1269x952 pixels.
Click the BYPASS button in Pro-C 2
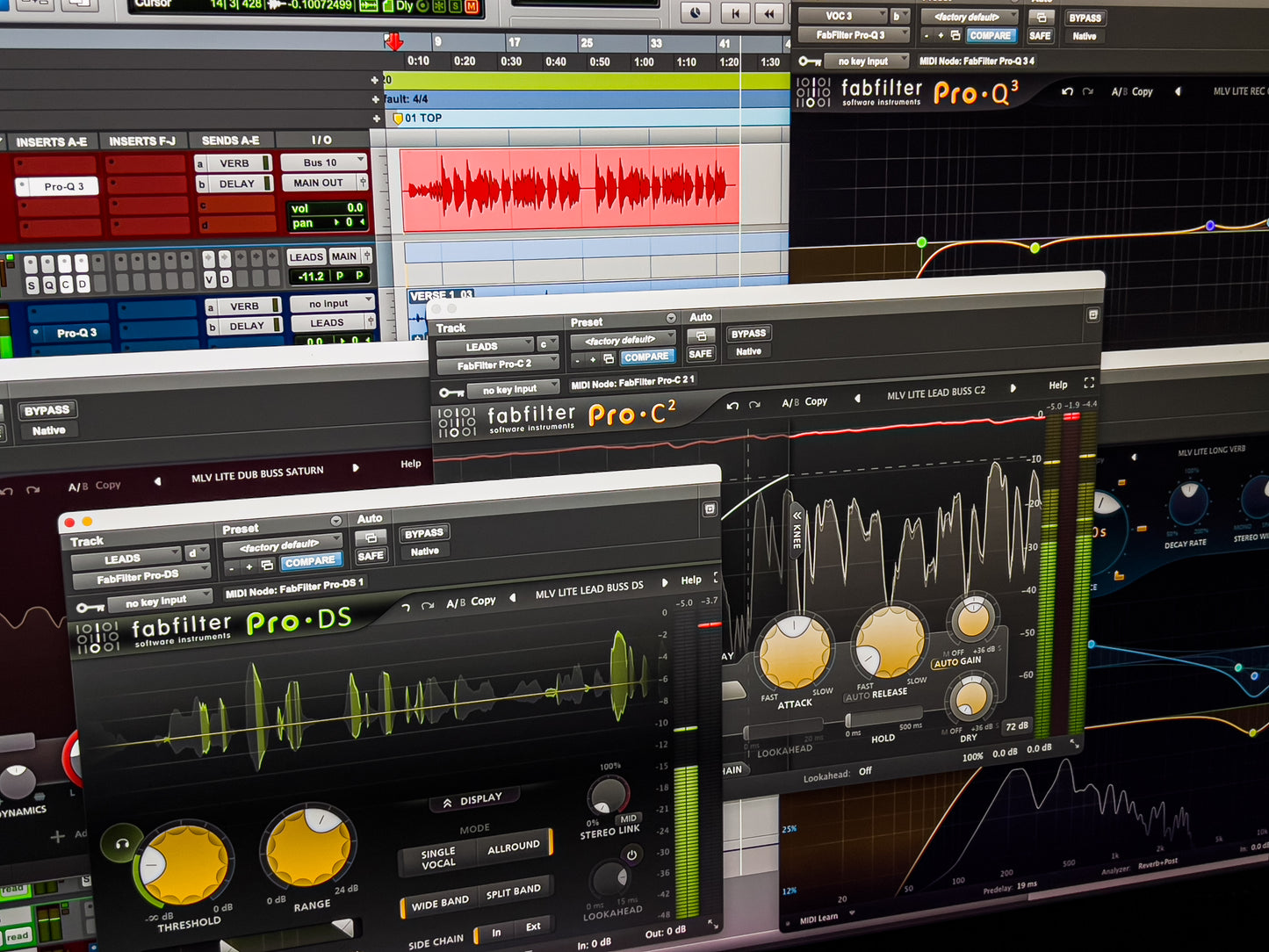[x=748, y=334]
